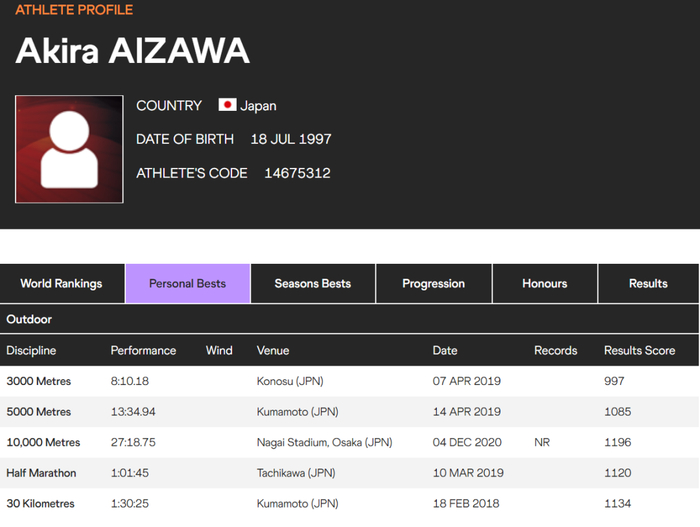Click the NR record marker

pyautogui.click(x=543, y=442)
